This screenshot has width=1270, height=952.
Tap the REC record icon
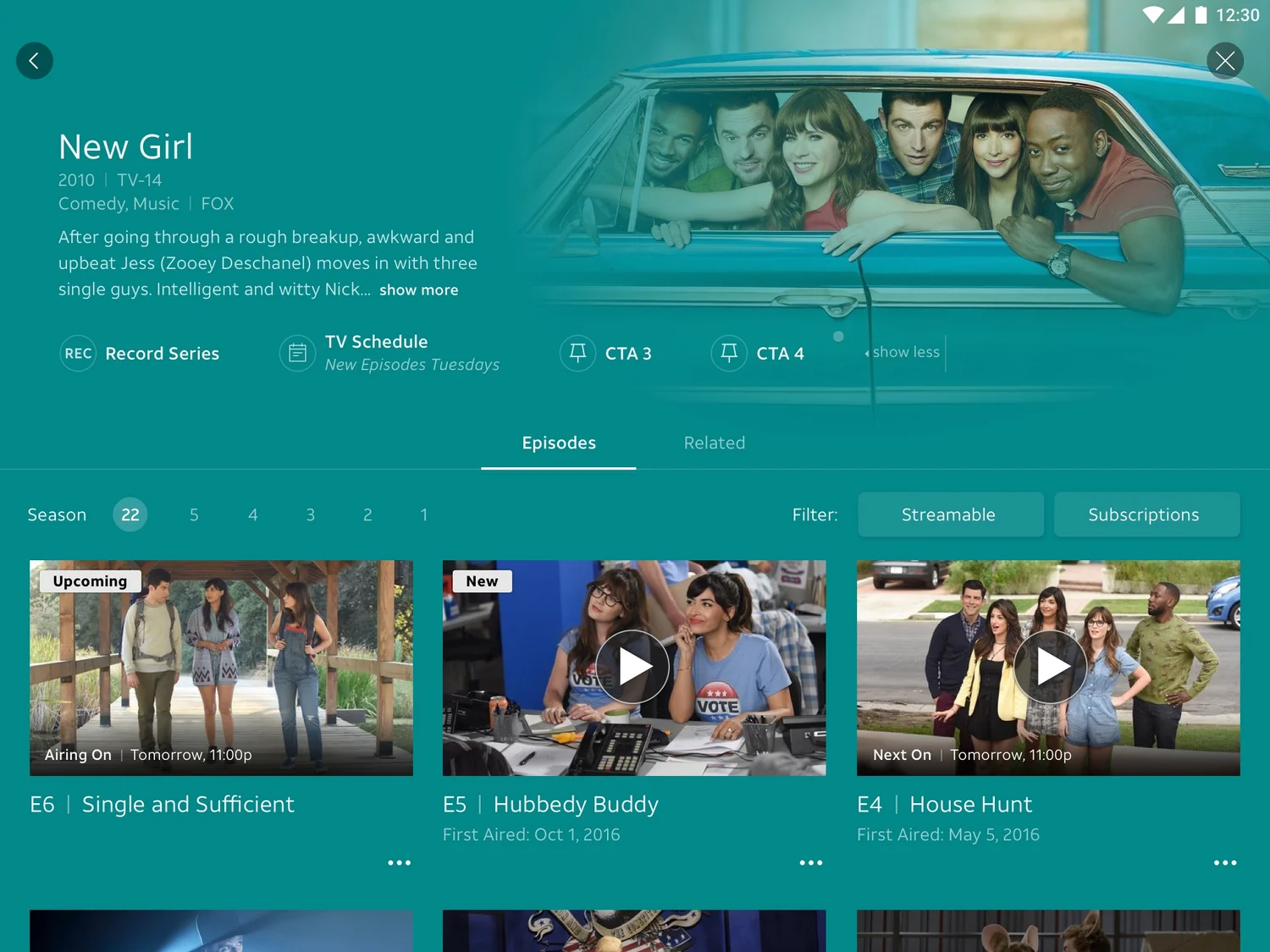[78, 354]
